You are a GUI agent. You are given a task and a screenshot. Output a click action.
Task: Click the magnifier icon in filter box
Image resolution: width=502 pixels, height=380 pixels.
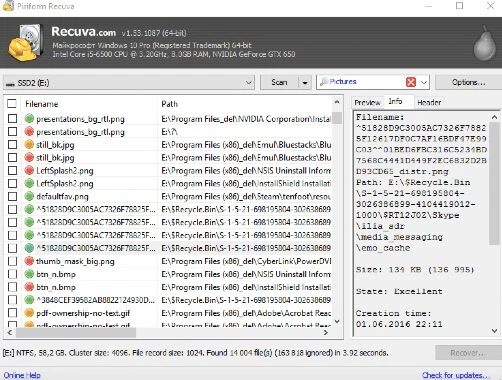click(324, 82)
